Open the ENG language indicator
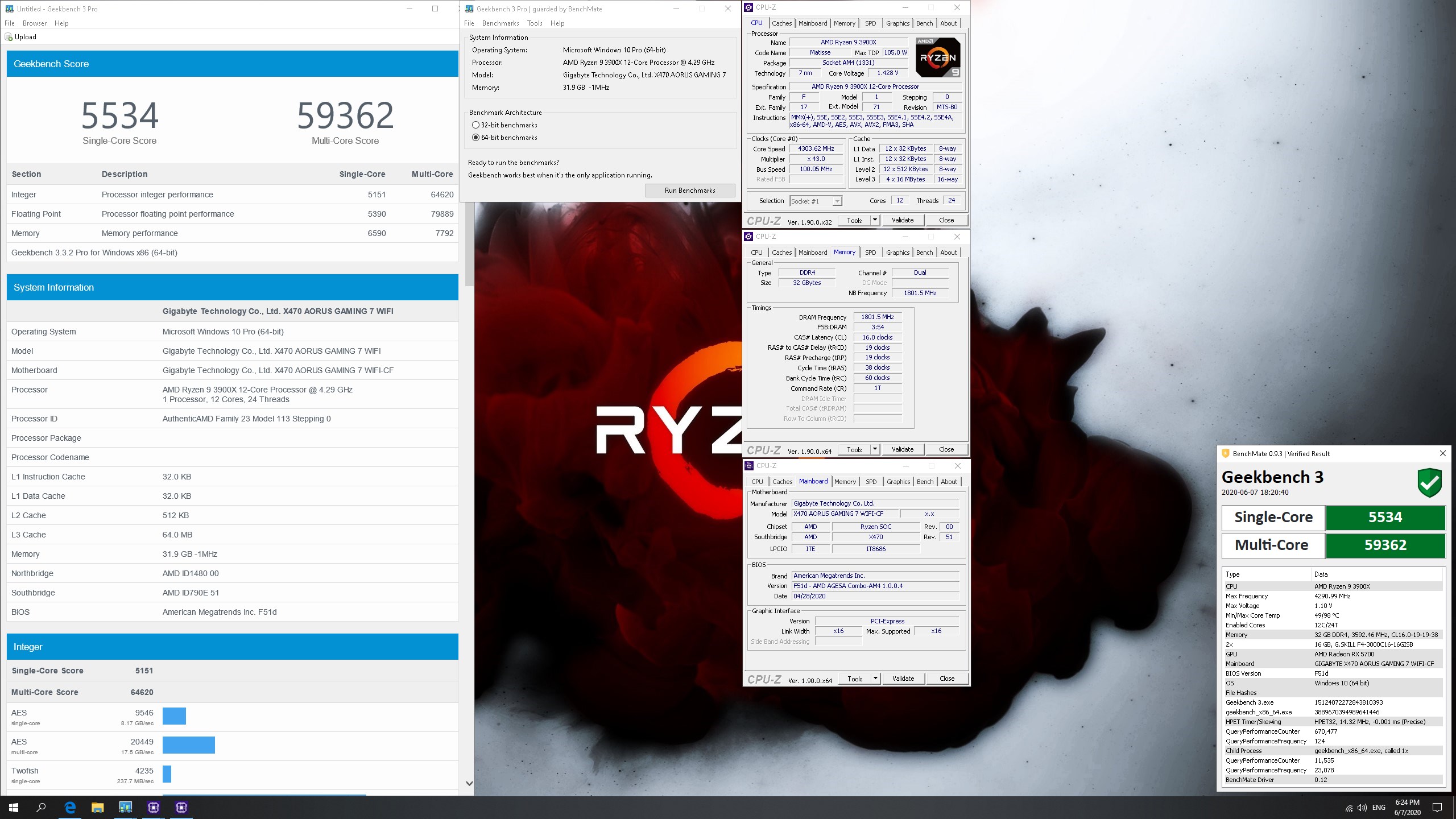The height and width of the screenshot is (819, 1456). pyautogui.click(x=1379, y=808)
